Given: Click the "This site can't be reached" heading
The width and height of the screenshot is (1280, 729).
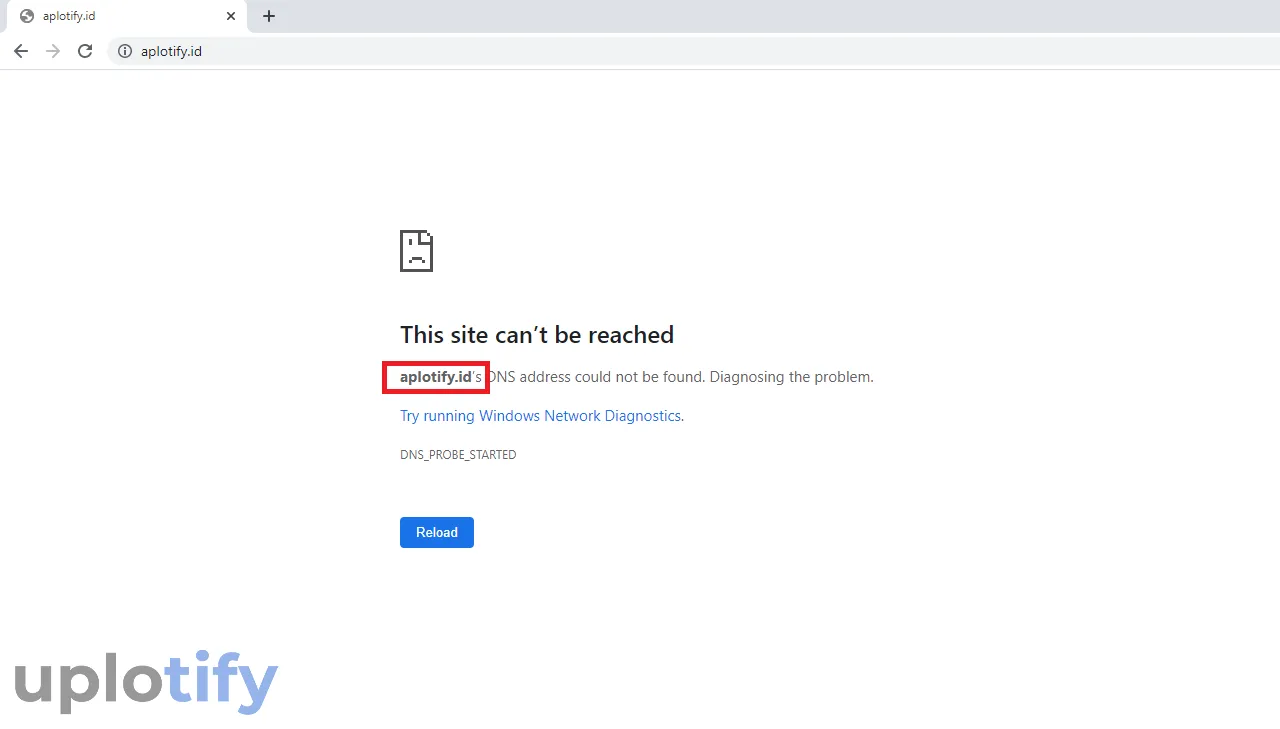Looking at the screenshot, I should pos(537,334).
